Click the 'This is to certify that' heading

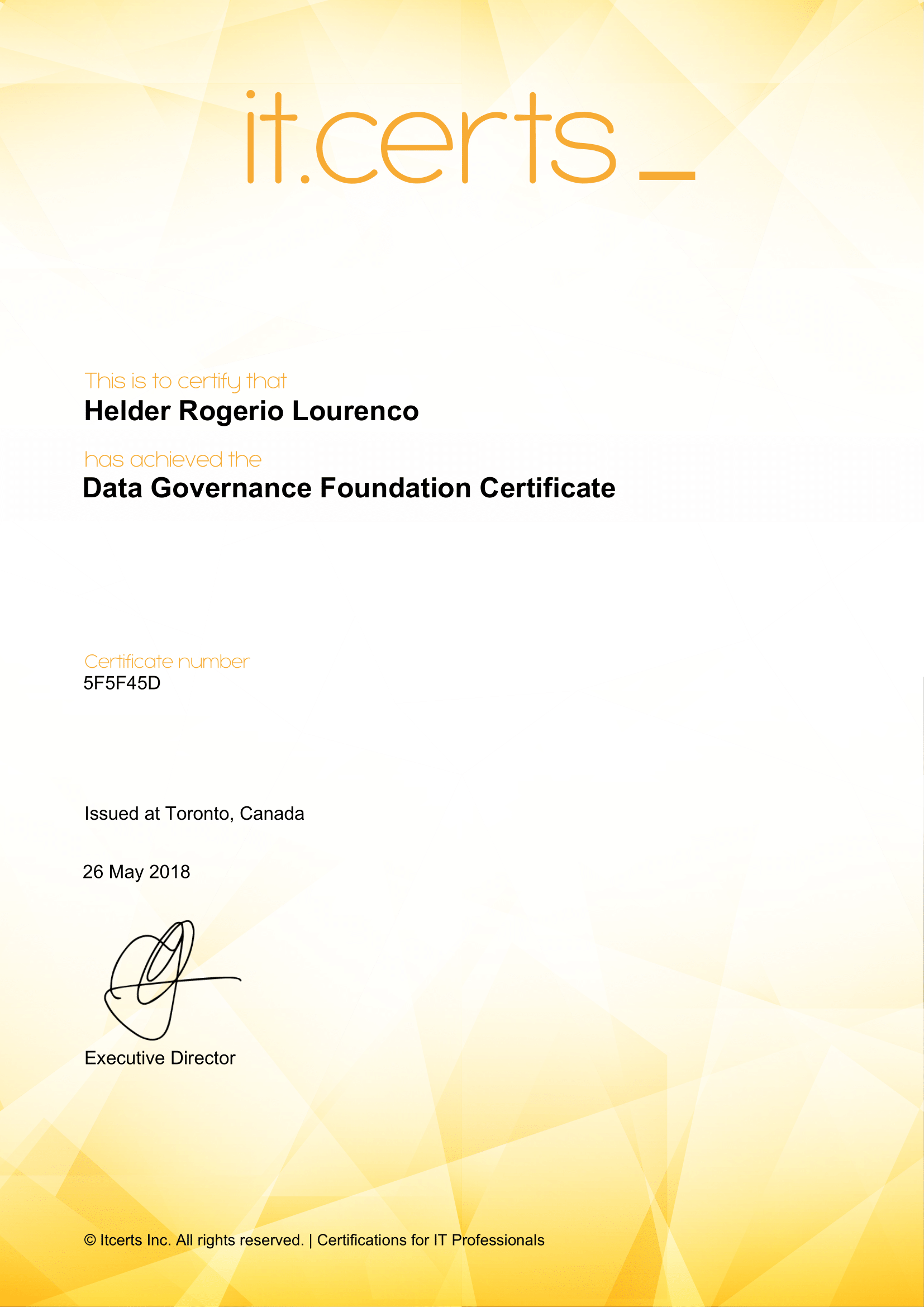pos(185,381)
